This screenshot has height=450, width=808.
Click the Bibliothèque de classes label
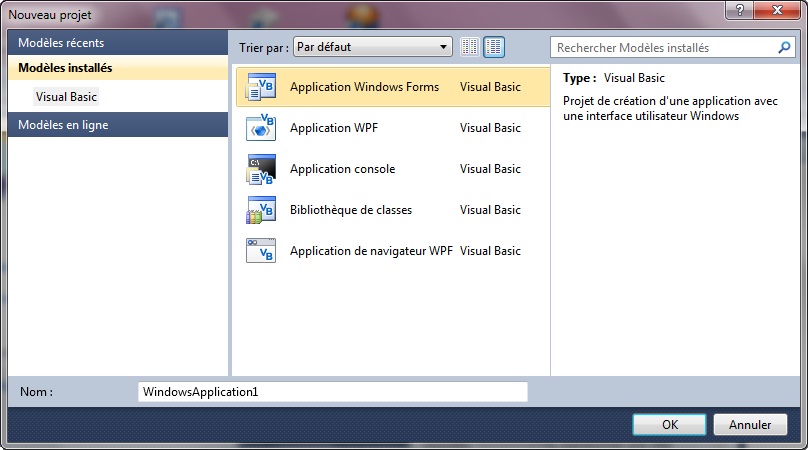pyautogui.click(x=351, y=210)
